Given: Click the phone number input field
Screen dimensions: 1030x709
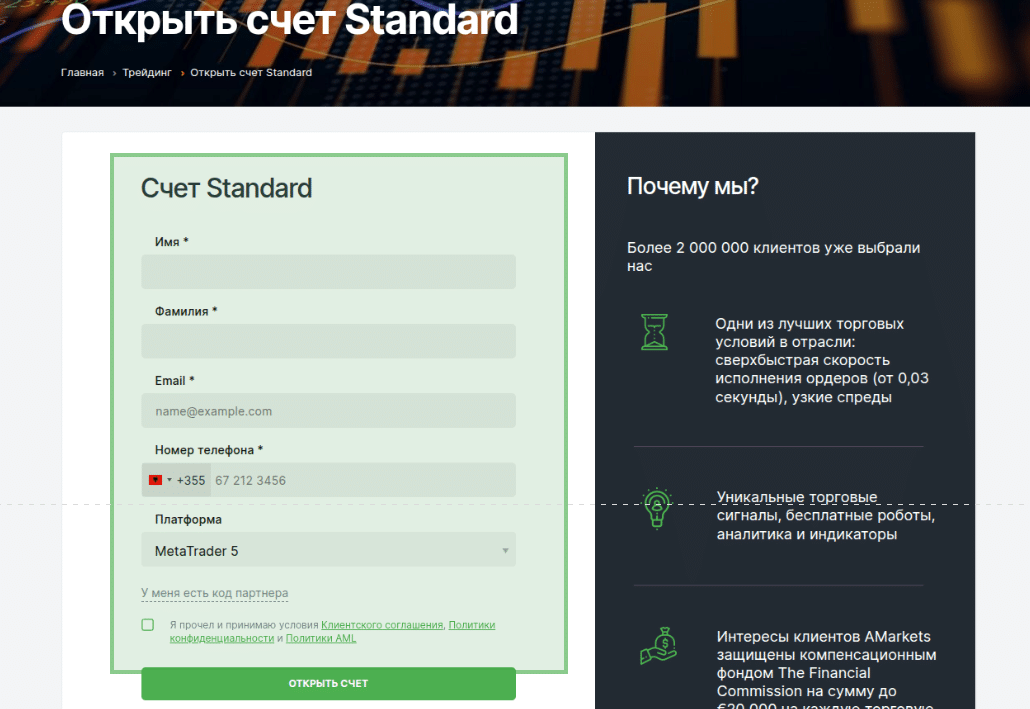Looking at the screenshot, I should (x=362, y=480).
